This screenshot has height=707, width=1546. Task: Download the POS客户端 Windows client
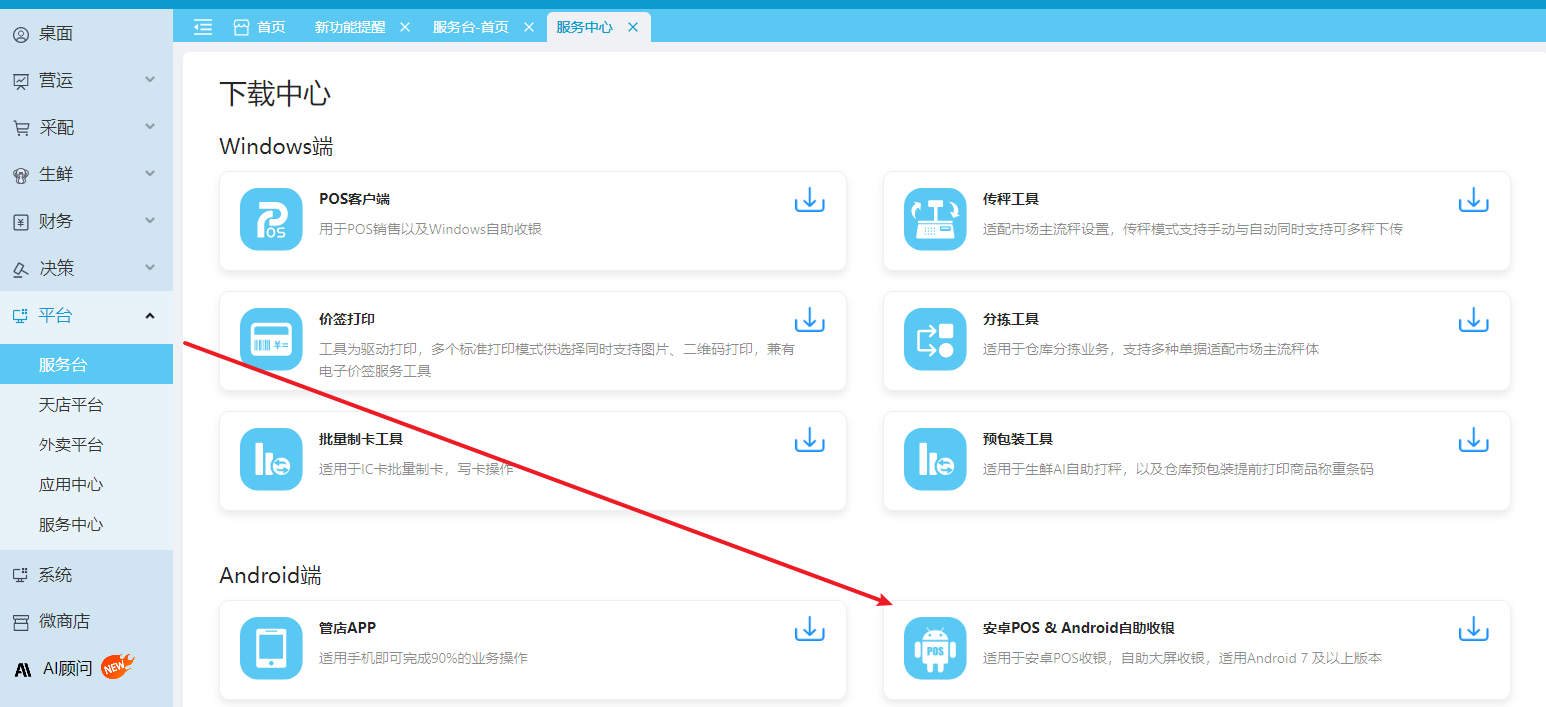(809, 200)
